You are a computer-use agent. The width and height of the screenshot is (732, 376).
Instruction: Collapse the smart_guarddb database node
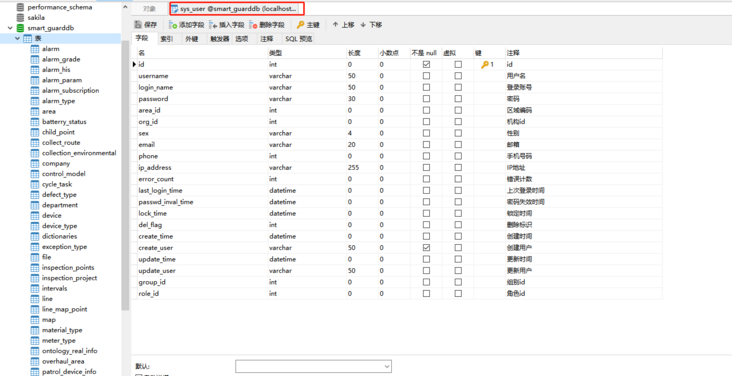point(10,28)
